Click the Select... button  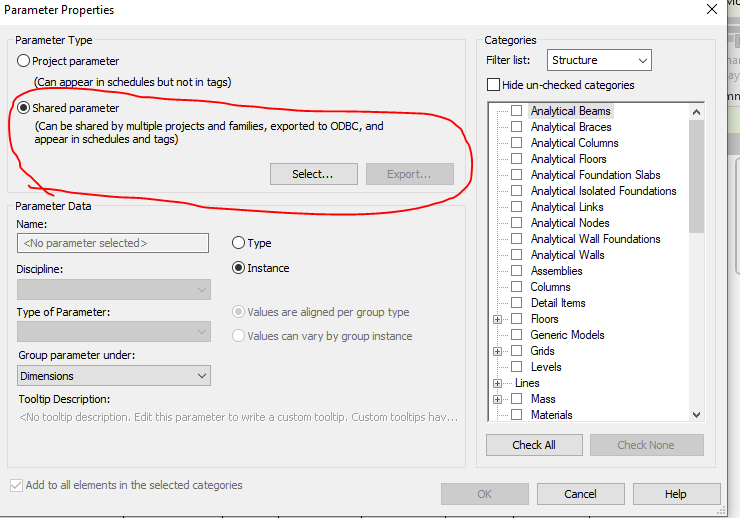(x=314, y=174)
